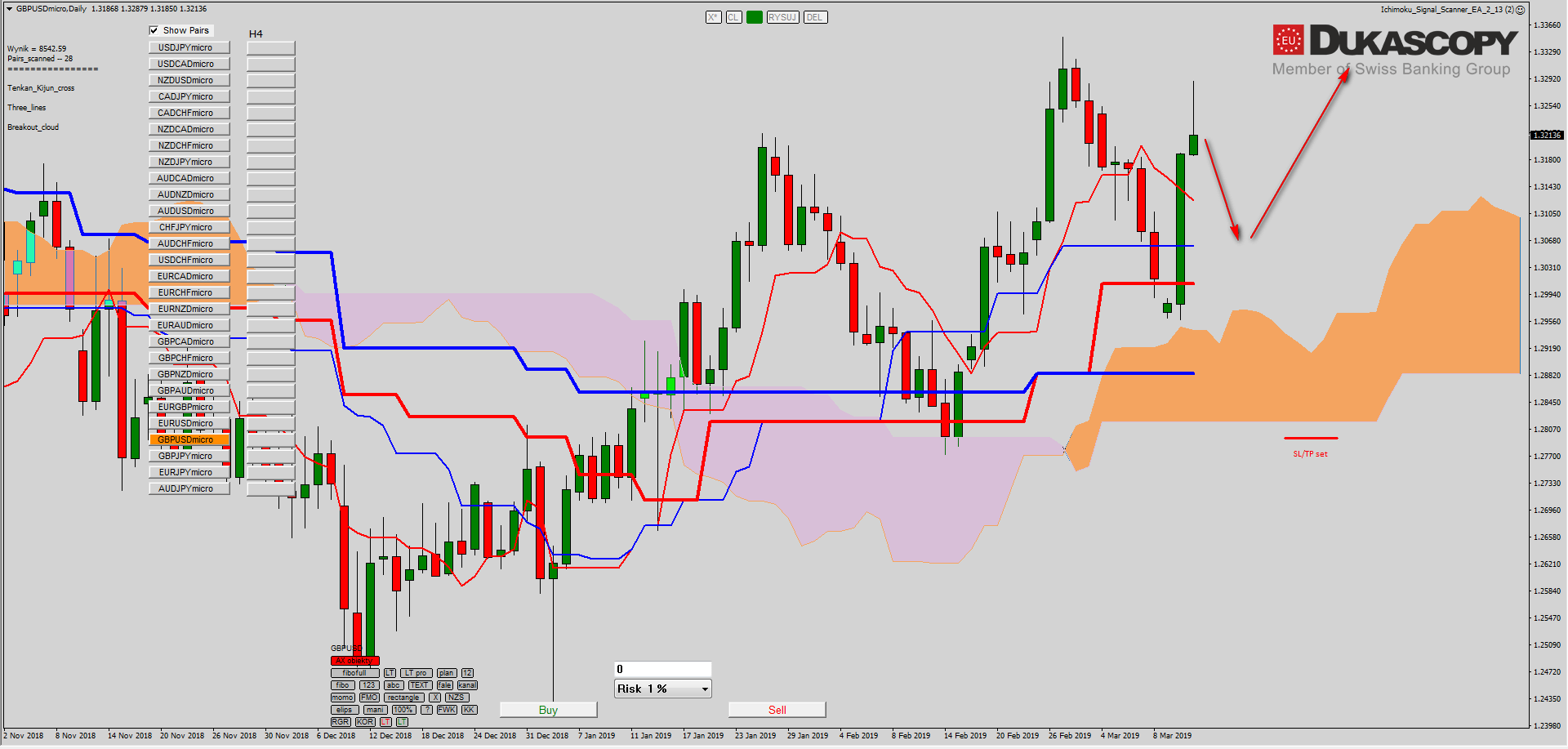The height and width of the screenshot is (749, 1568).
Task: Select the rectangle drawing tool
Action: pyautogui.click(x=403, y=698)
